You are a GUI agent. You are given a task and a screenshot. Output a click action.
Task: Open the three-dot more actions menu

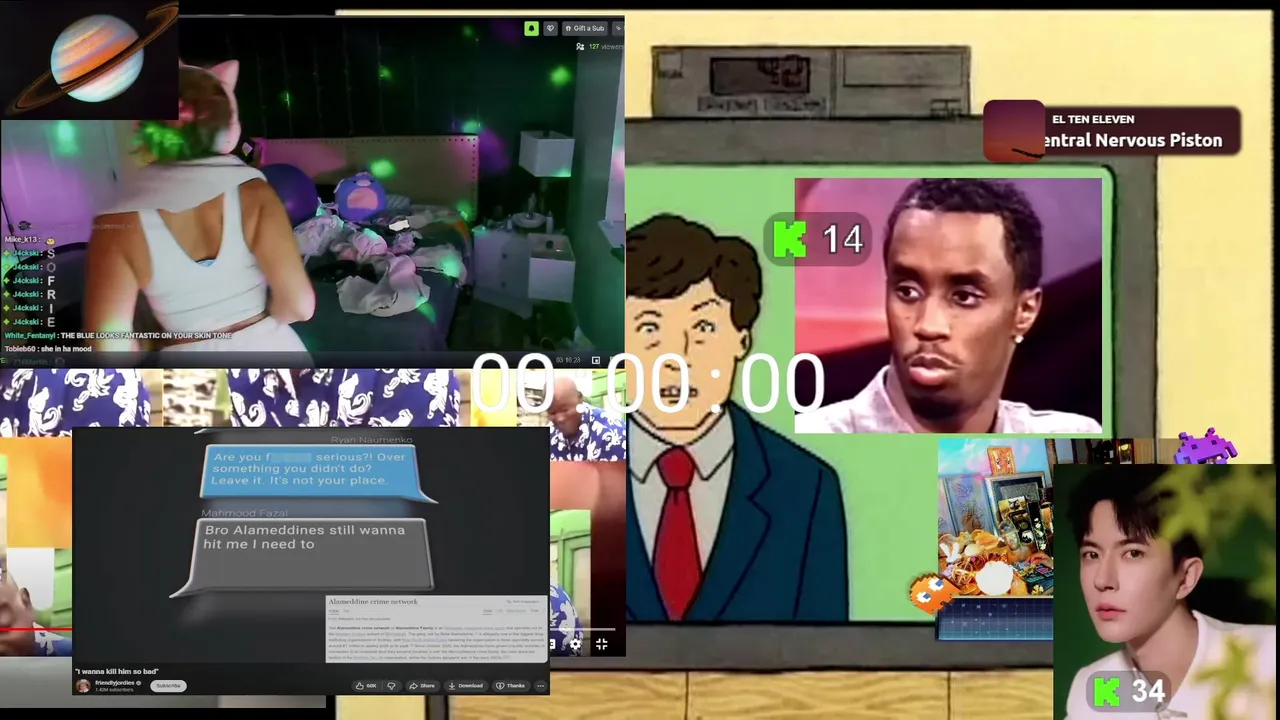coord(540,685)
